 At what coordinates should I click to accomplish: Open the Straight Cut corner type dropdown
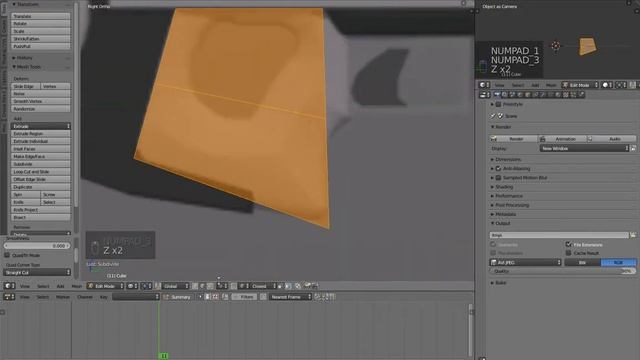(x=37, y=272)
